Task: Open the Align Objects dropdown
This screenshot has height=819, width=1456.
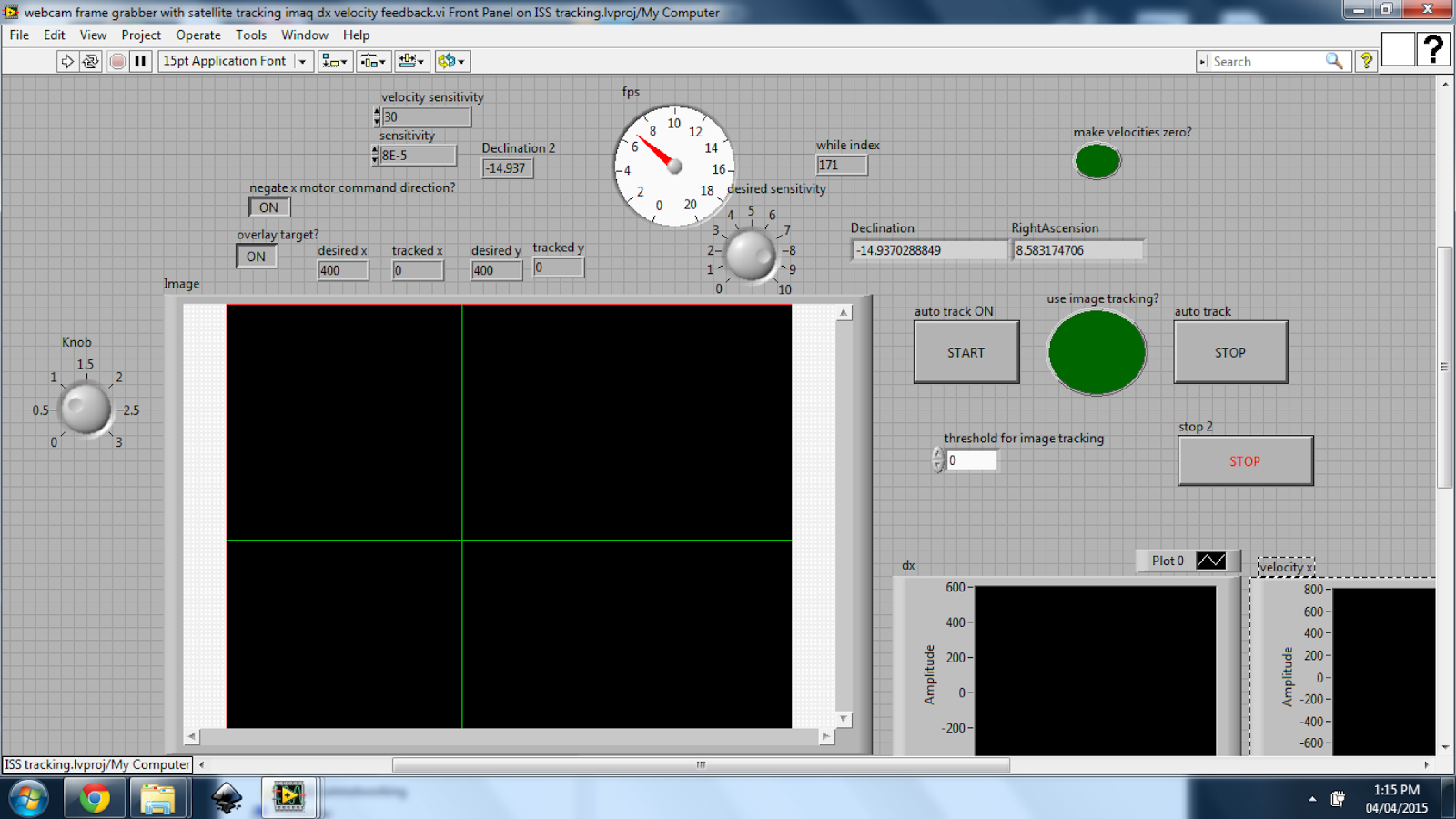Action: coord(335,61)
